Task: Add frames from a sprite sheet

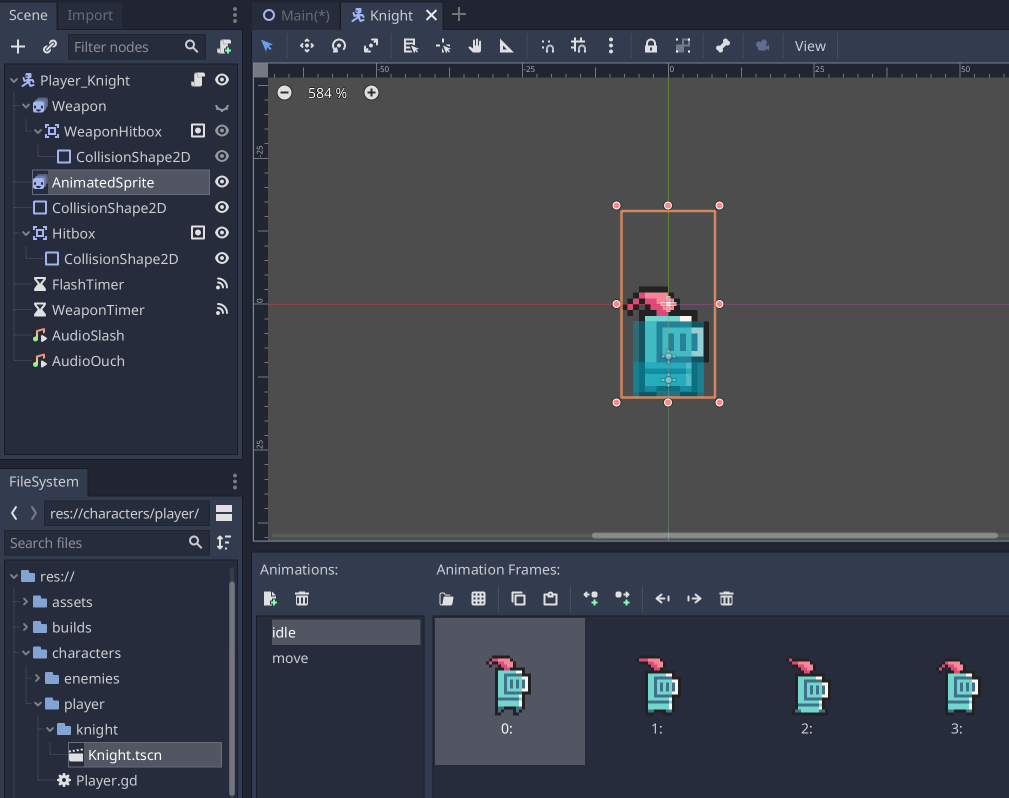Action: click(x=478, y=599)
